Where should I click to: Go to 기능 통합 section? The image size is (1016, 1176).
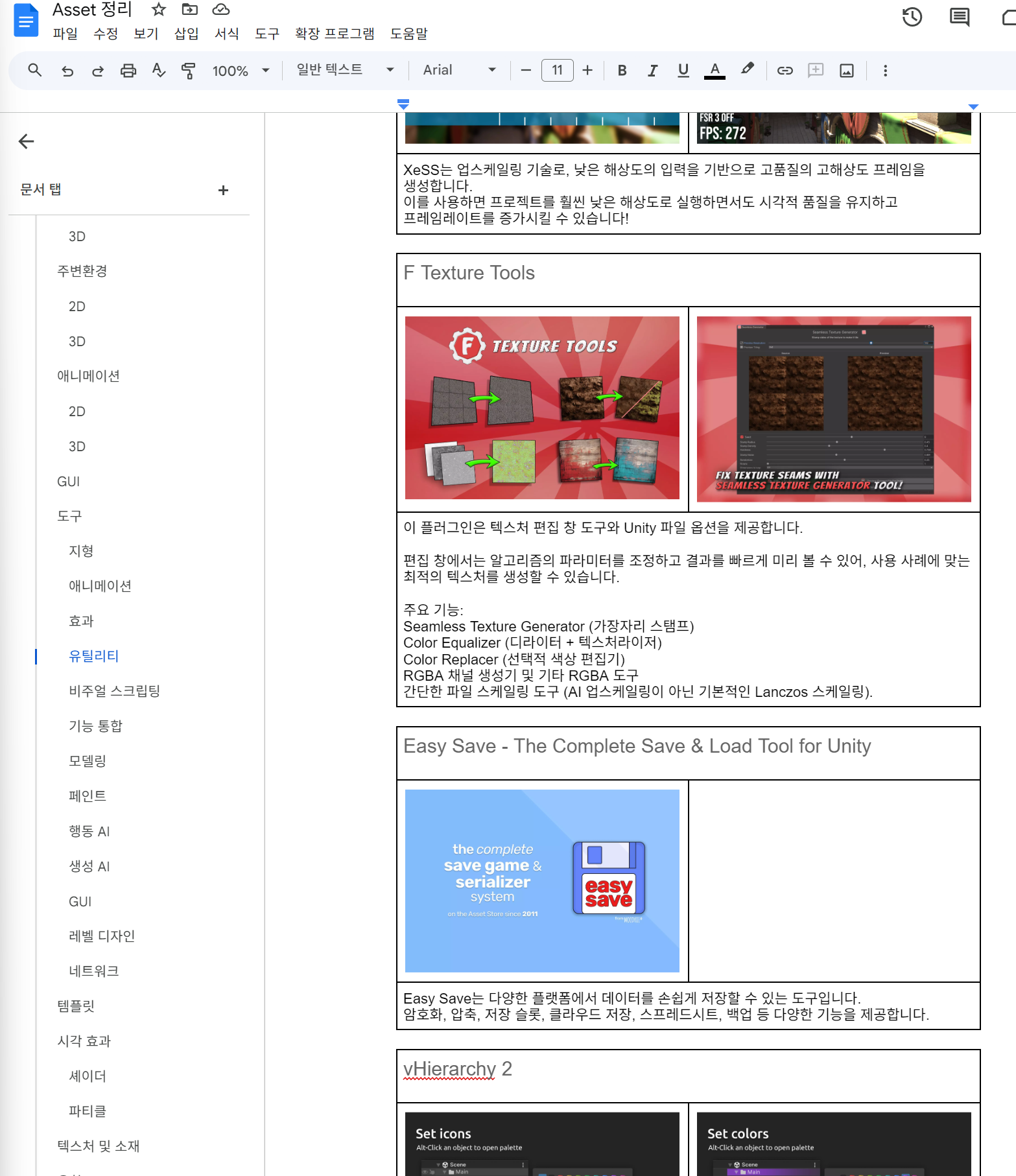pyautogui.click(x=95, y=726)
